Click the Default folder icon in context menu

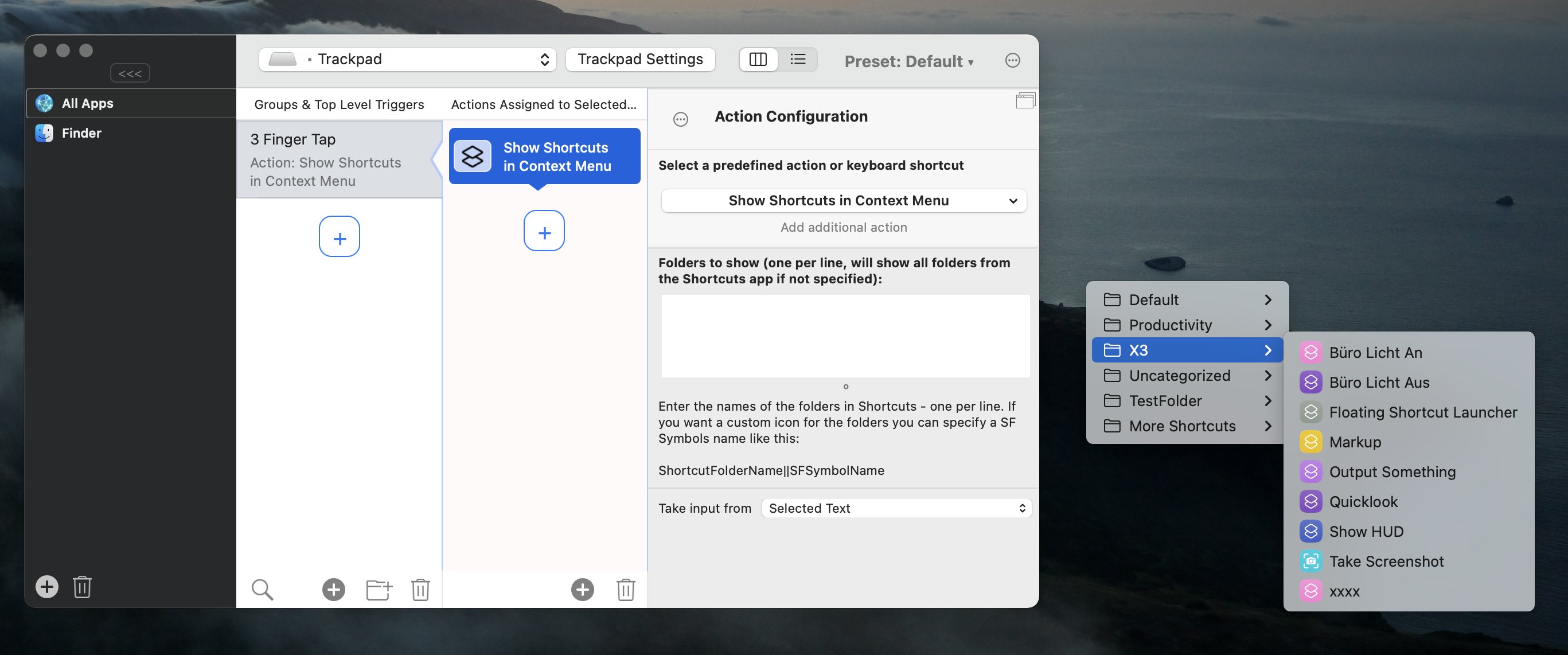click(1112, 299)
